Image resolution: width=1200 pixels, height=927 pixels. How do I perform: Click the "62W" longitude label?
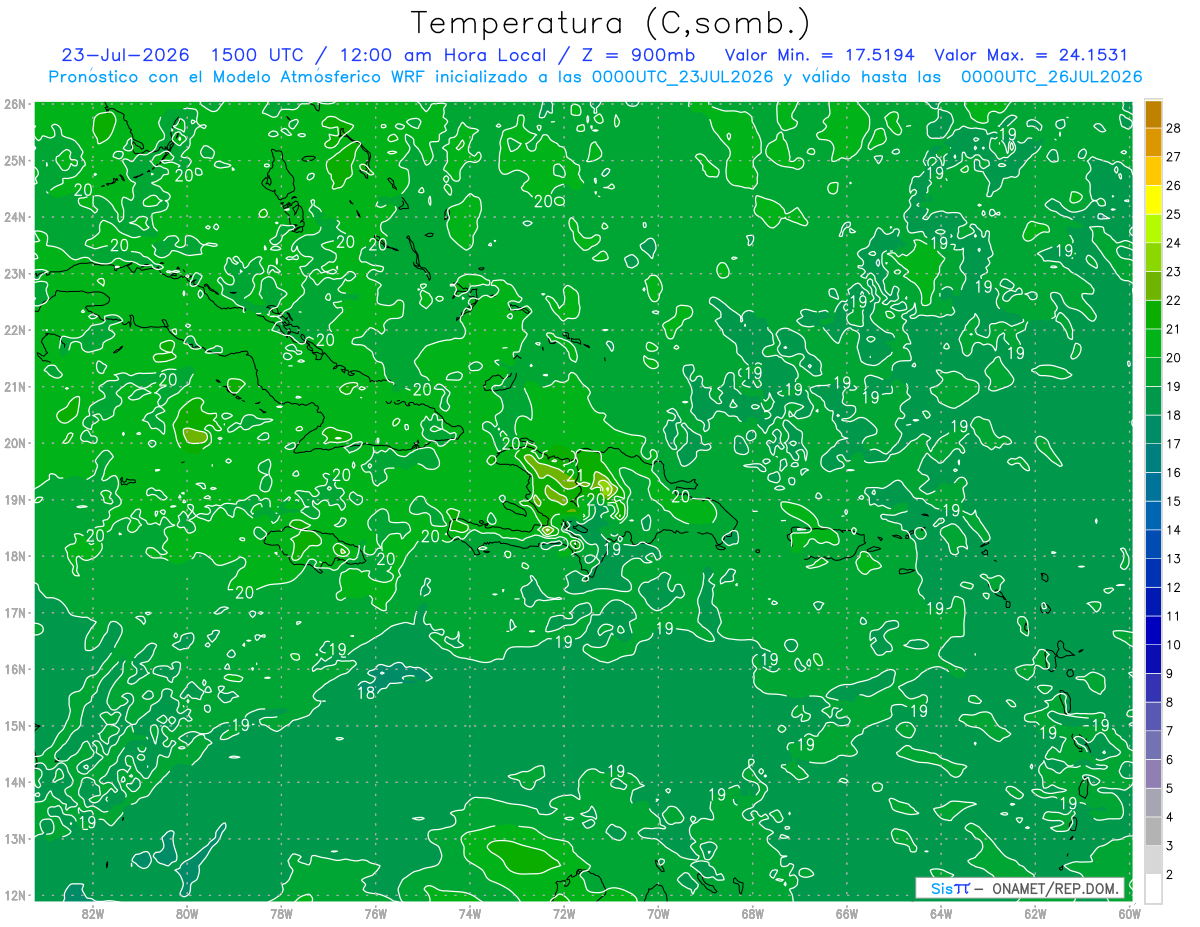1035,913
